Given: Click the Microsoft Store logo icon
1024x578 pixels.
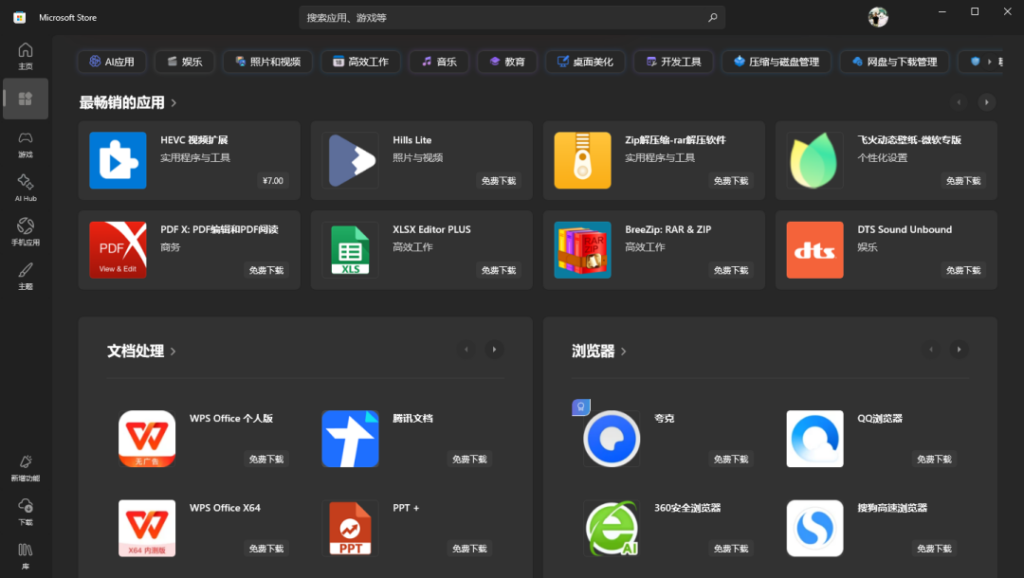Looking at the screenshot, I should point(20,18).
